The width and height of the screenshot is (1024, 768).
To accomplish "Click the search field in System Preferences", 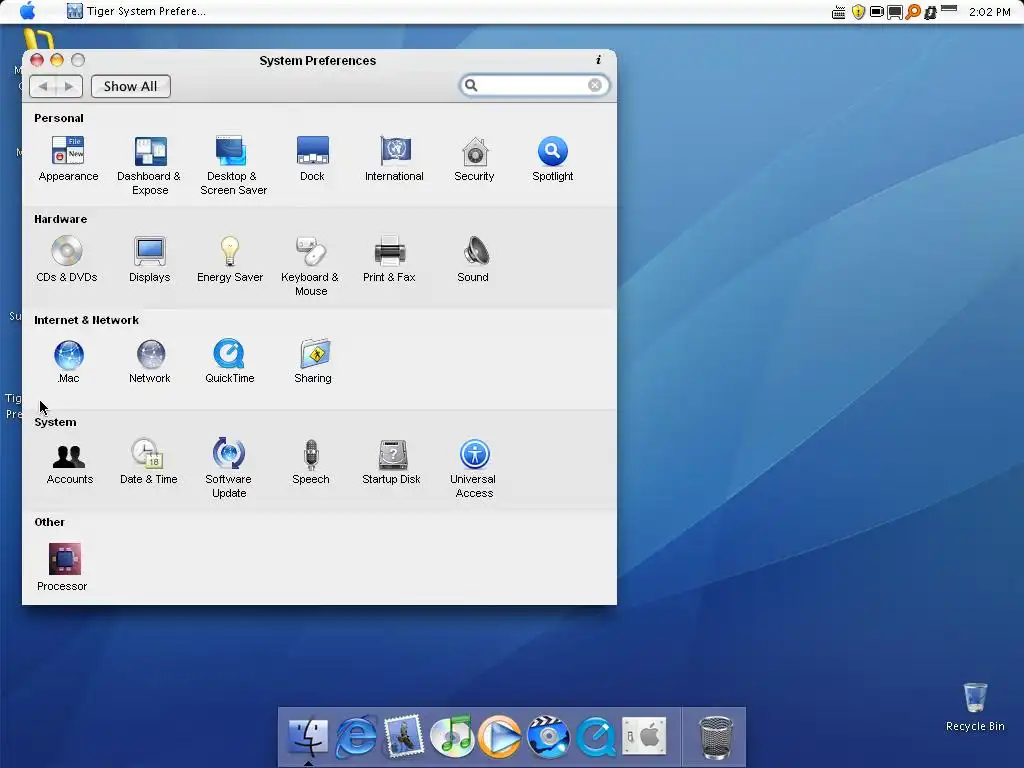I will coord(534,86).
